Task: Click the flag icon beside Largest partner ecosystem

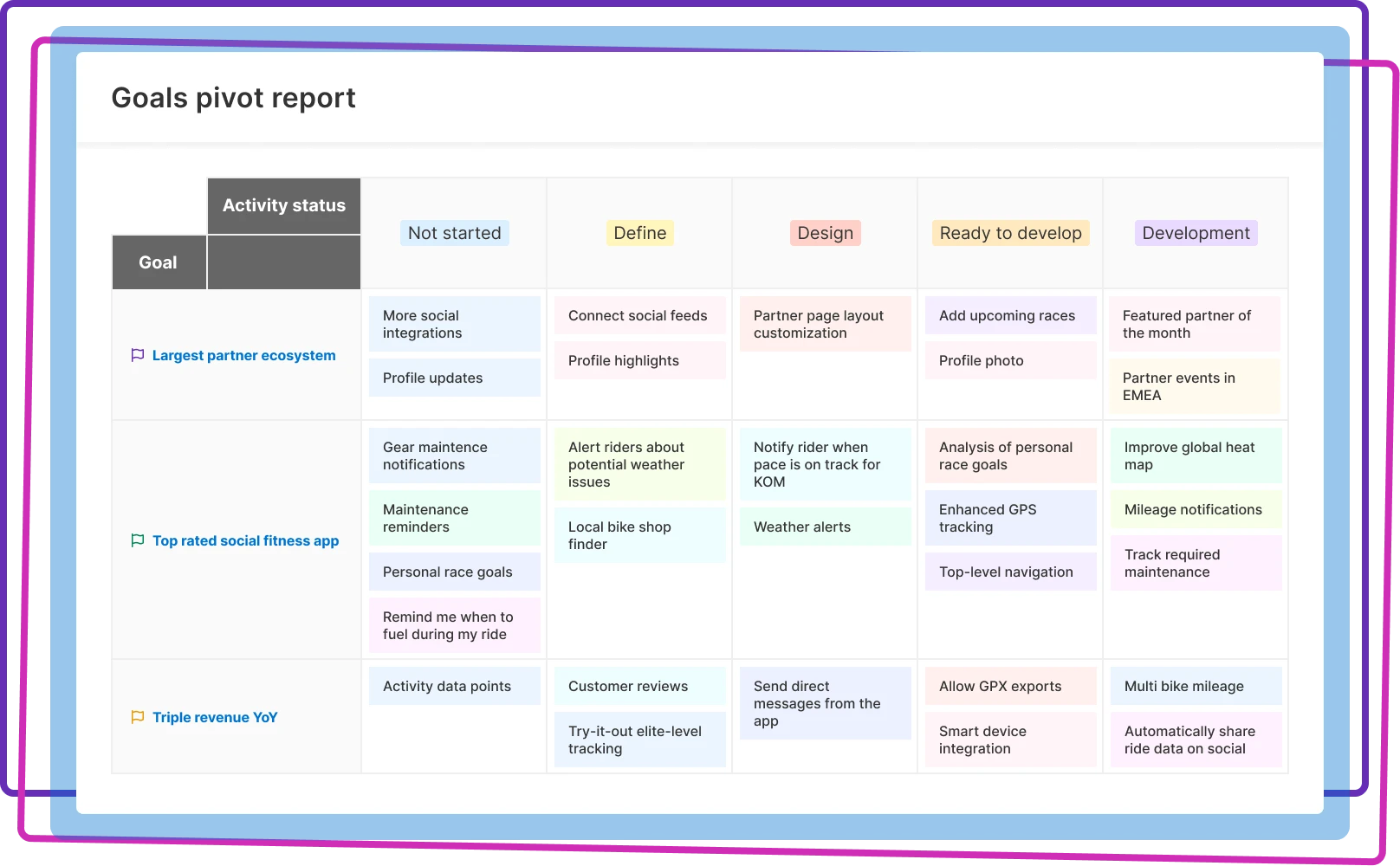Action: [138, 355]
